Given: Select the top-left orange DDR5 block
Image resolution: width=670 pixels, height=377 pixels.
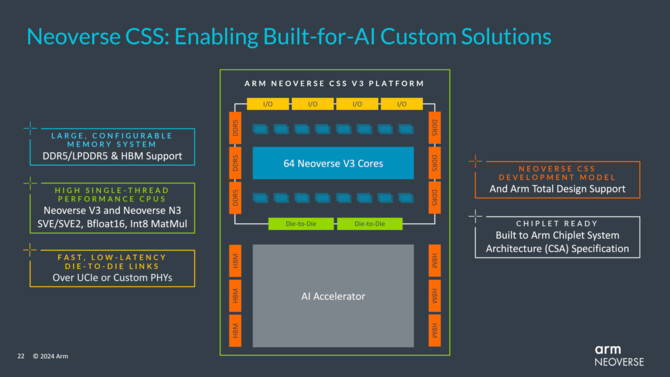Looking at the screenshot, I should [235, 128].
